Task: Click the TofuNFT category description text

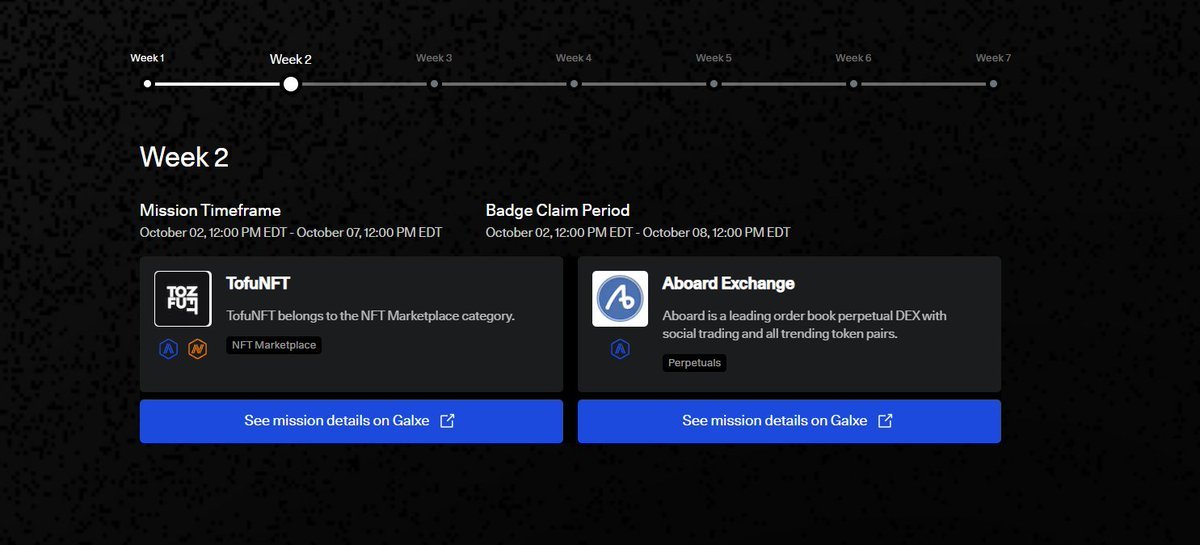Action: point(370,316)
